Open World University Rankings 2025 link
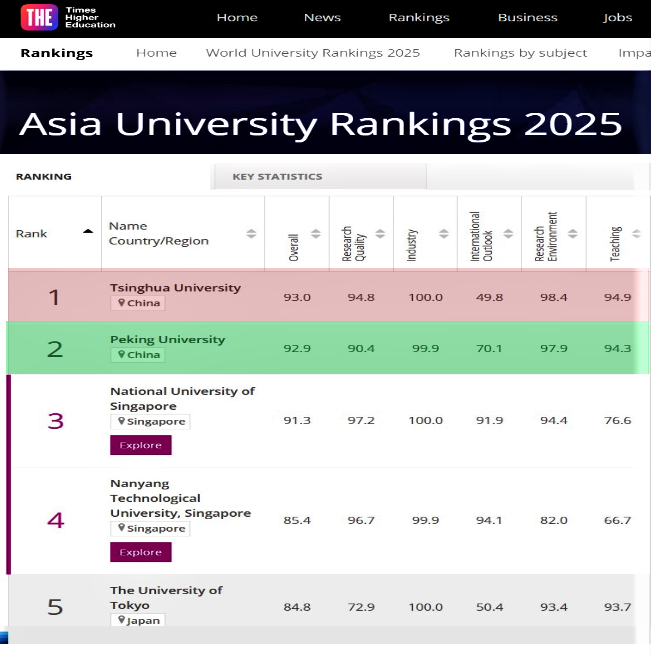 [x=313, y=53]
